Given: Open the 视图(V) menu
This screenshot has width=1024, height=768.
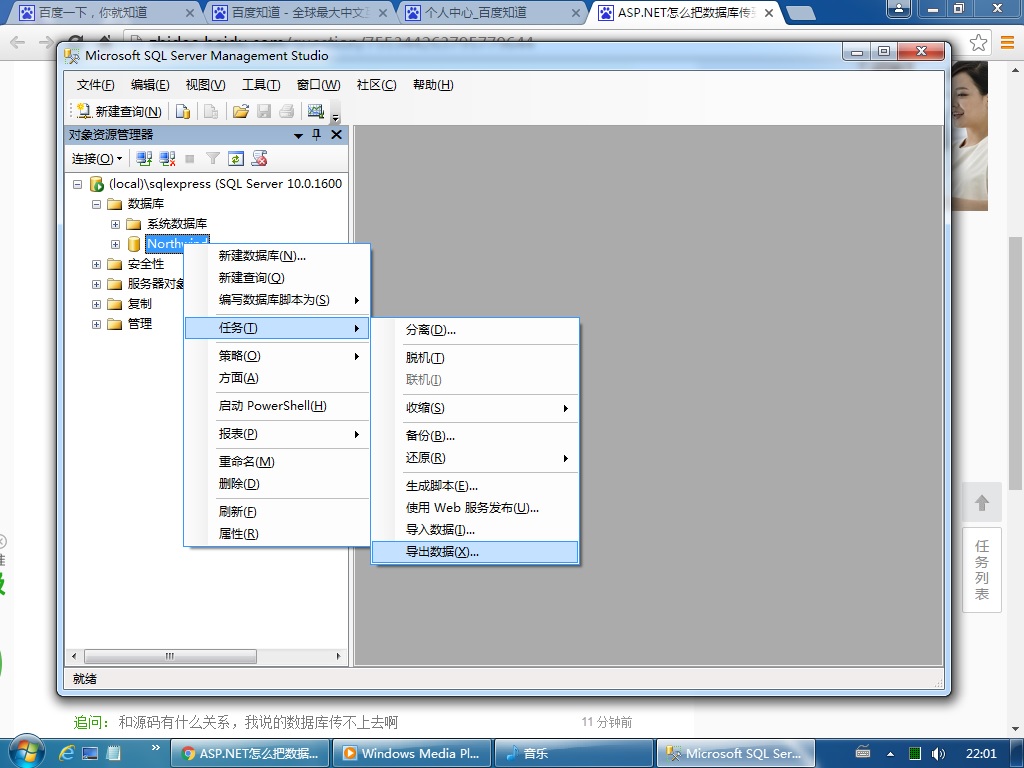Looking at the screenshot, I should [205, 85].
